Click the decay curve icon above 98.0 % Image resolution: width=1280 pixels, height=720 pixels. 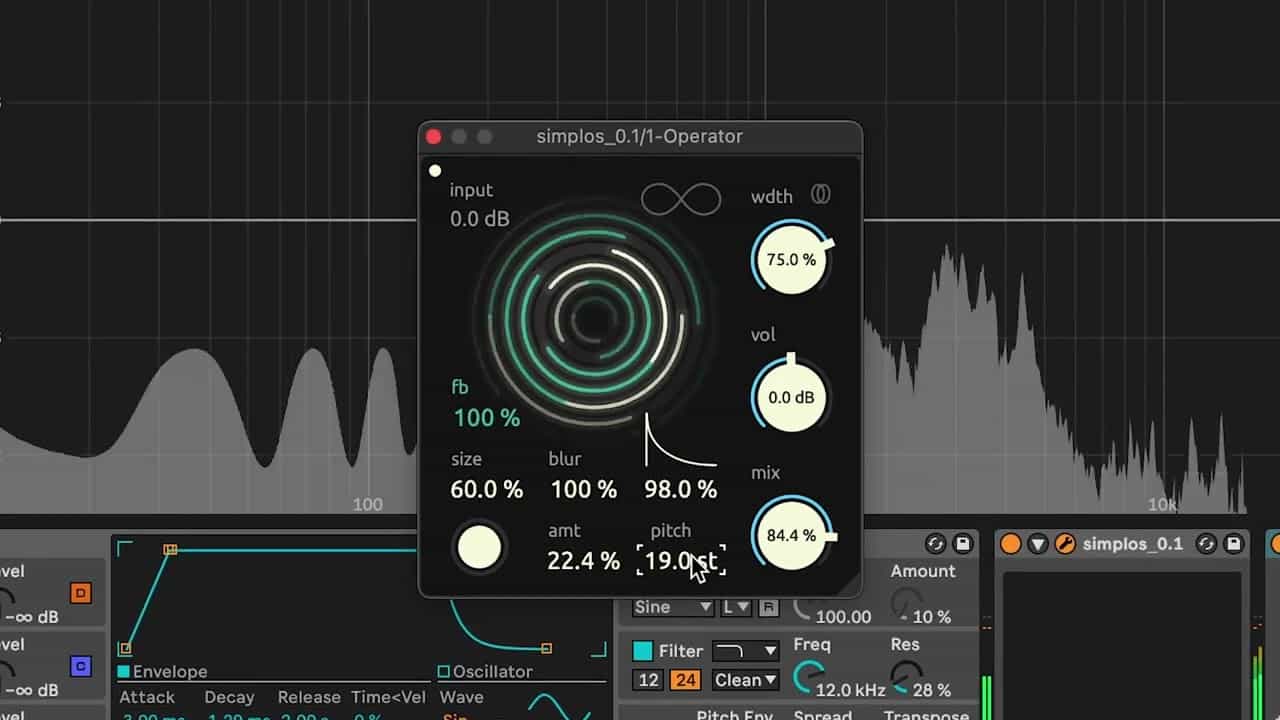point(681,441)
